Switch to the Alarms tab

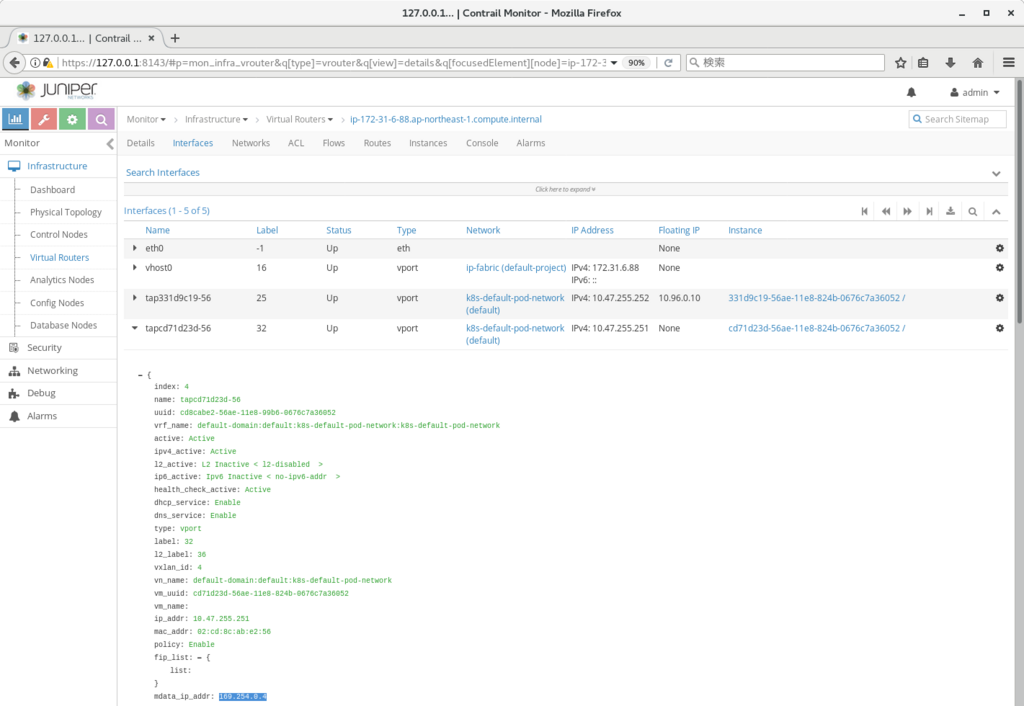click(530, 143)
